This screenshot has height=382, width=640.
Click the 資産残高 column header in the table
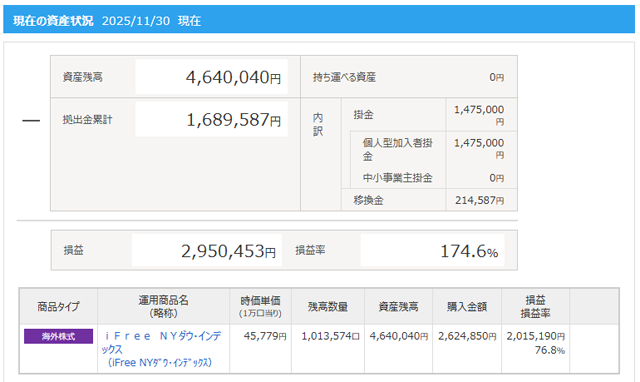coord(398,306)
